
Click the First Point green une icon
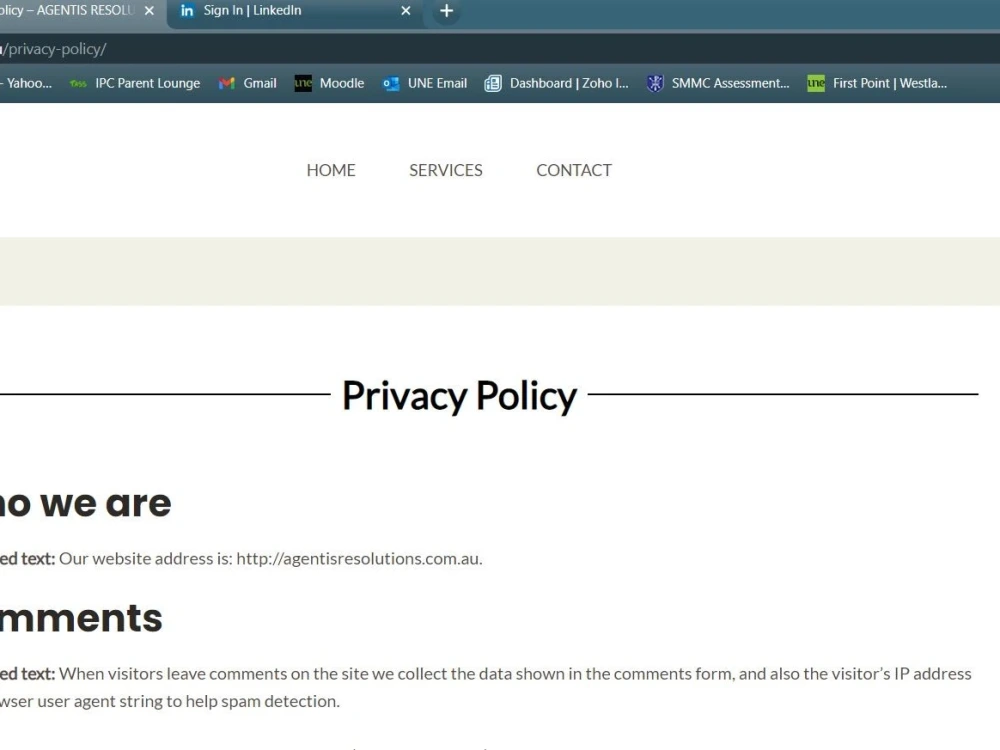(x=816, y=84)
